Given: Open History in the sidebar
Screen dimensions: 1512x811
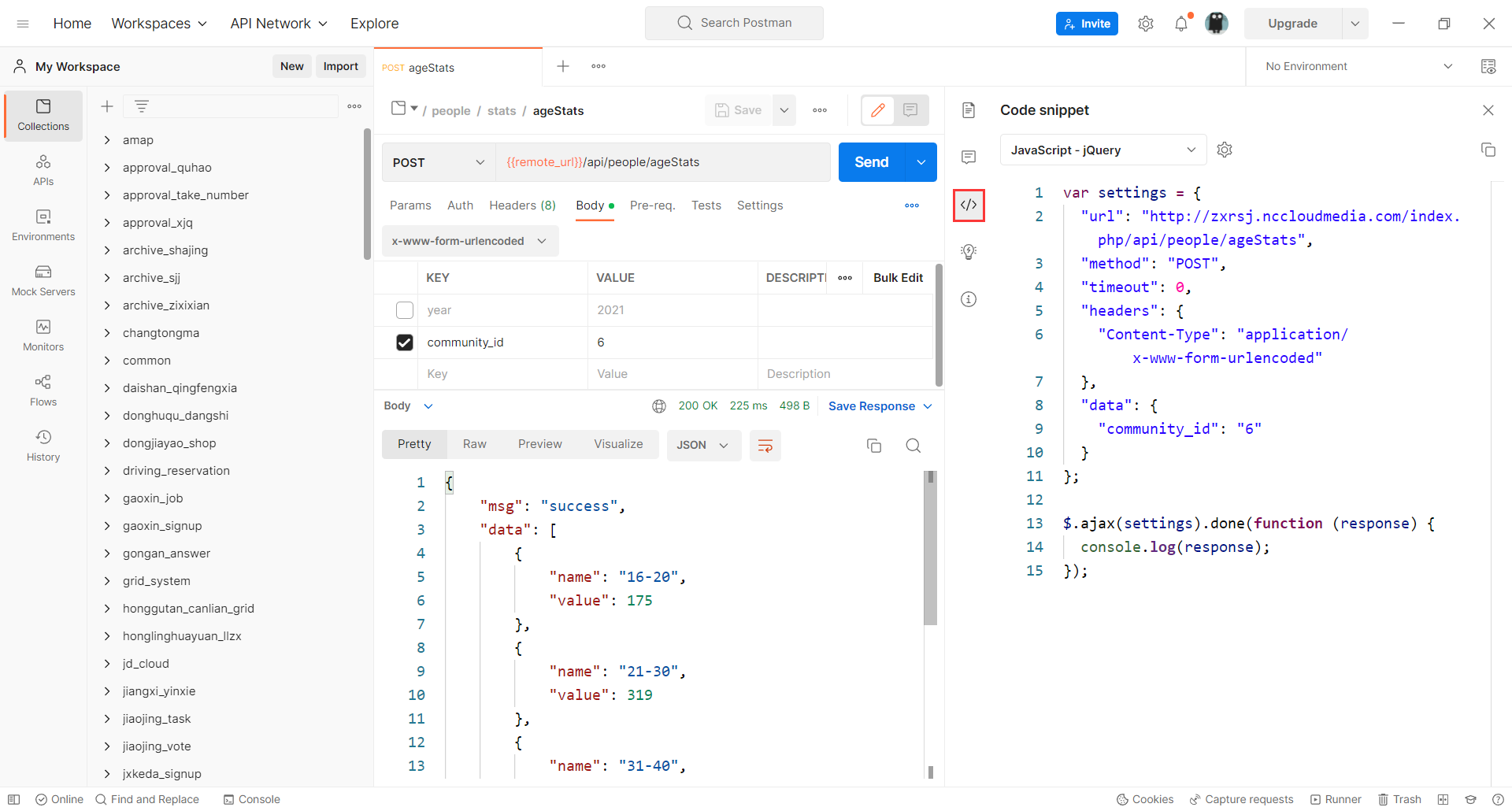Looking at the screenshot, I should click(x=43, y=446).
